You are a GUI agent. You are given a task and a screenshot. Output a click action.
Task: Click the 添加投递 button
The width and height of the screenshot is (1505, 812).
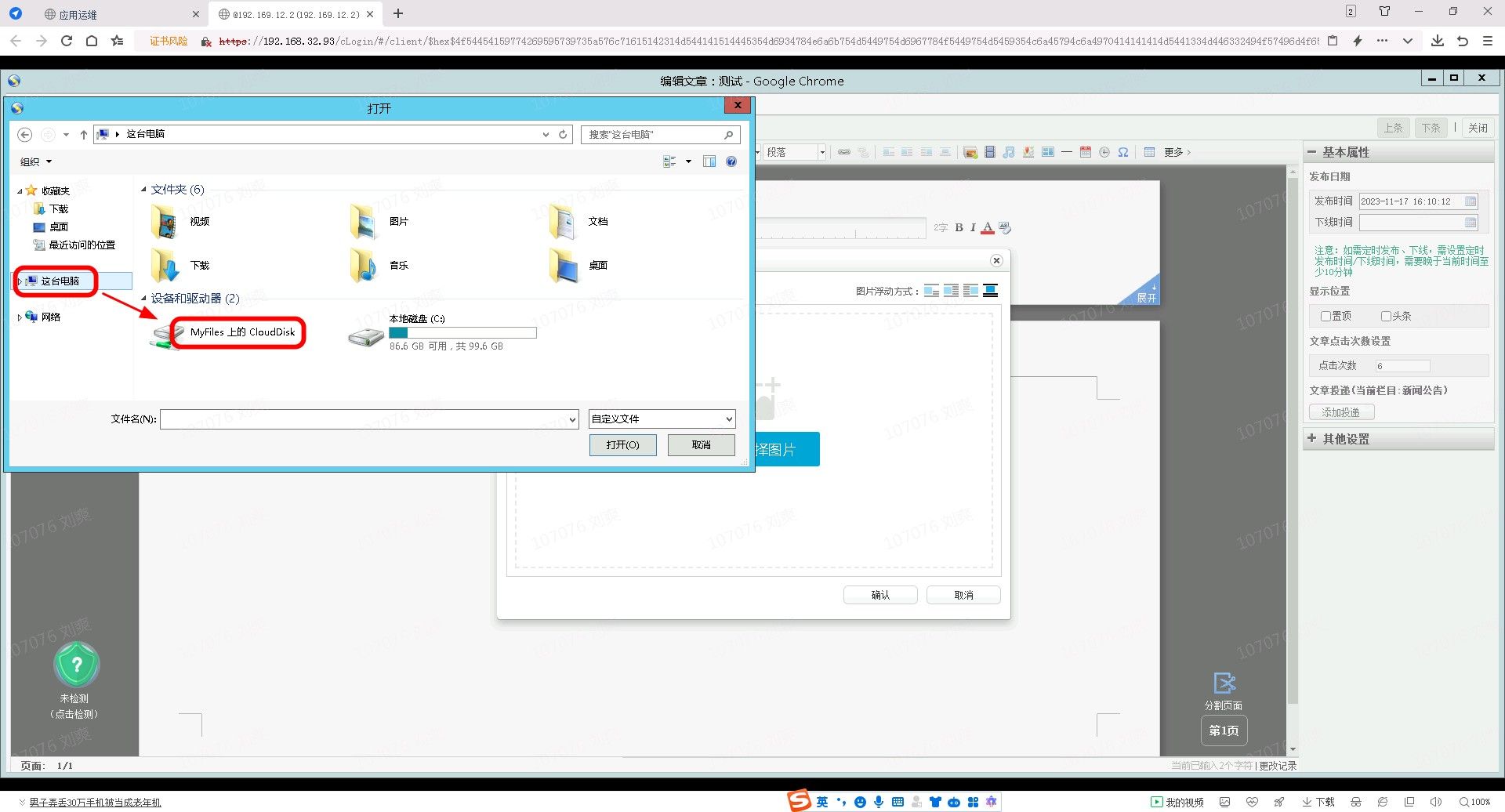coord(1341,412)
